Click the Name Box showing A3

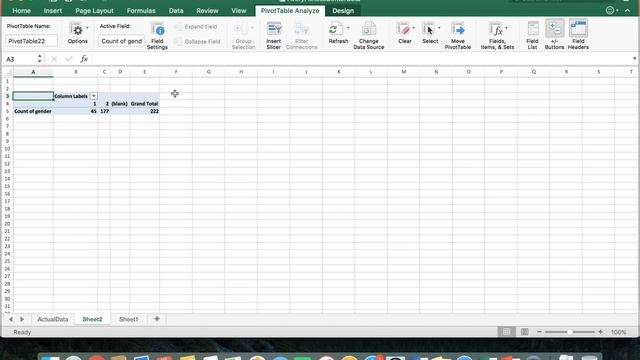coord(20,59)
